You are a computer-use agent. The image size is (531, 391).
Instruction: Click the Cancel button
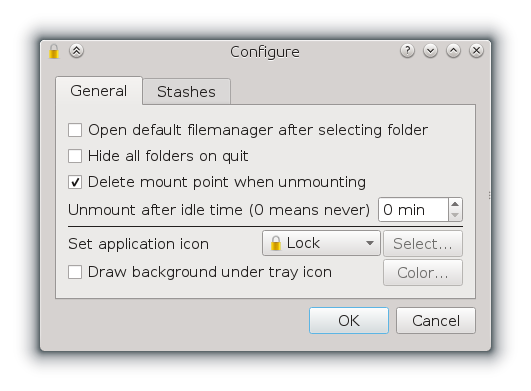(436, 321)
